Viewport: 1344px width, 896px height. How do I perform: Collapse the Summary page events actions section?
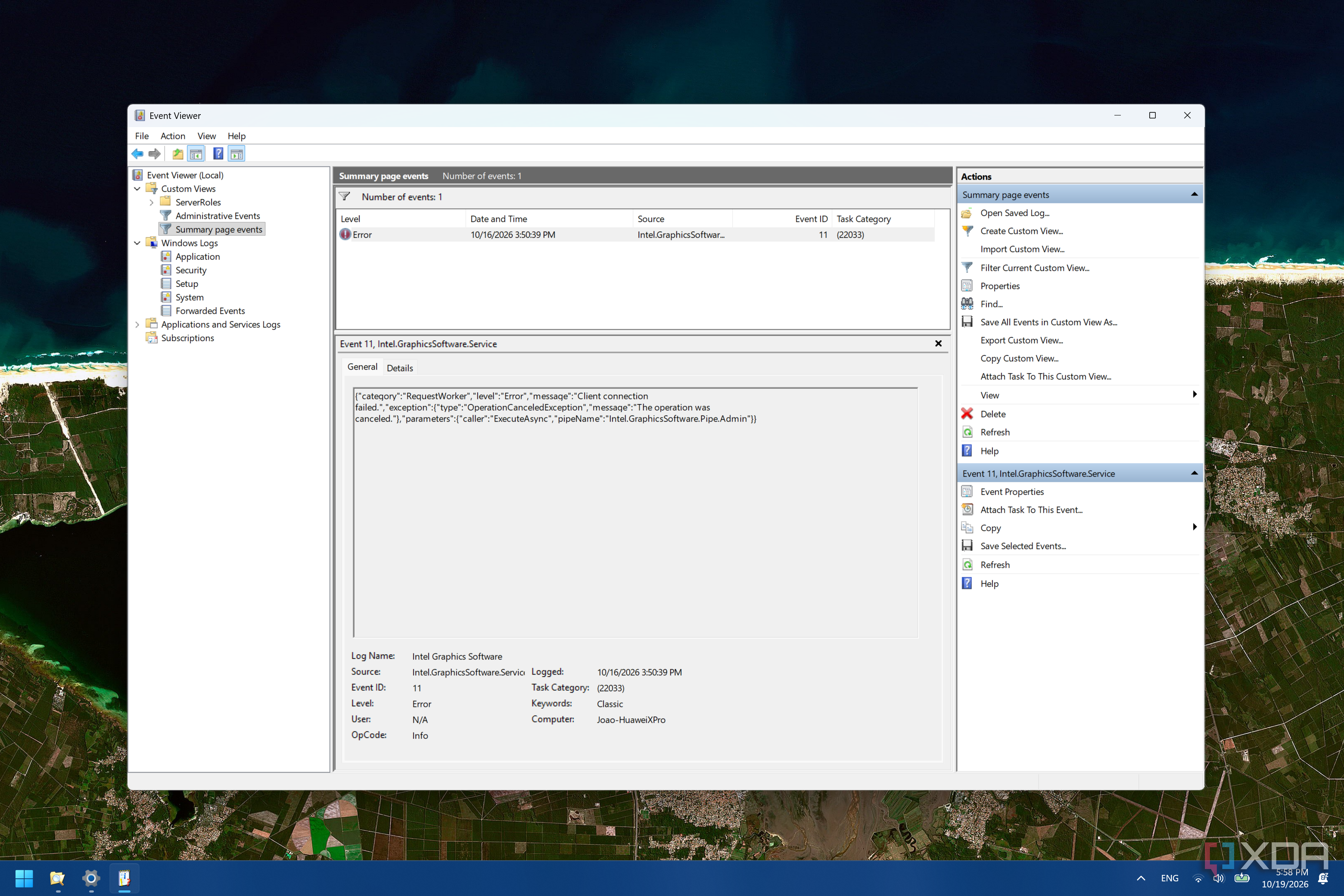[x=1194, y=194]
